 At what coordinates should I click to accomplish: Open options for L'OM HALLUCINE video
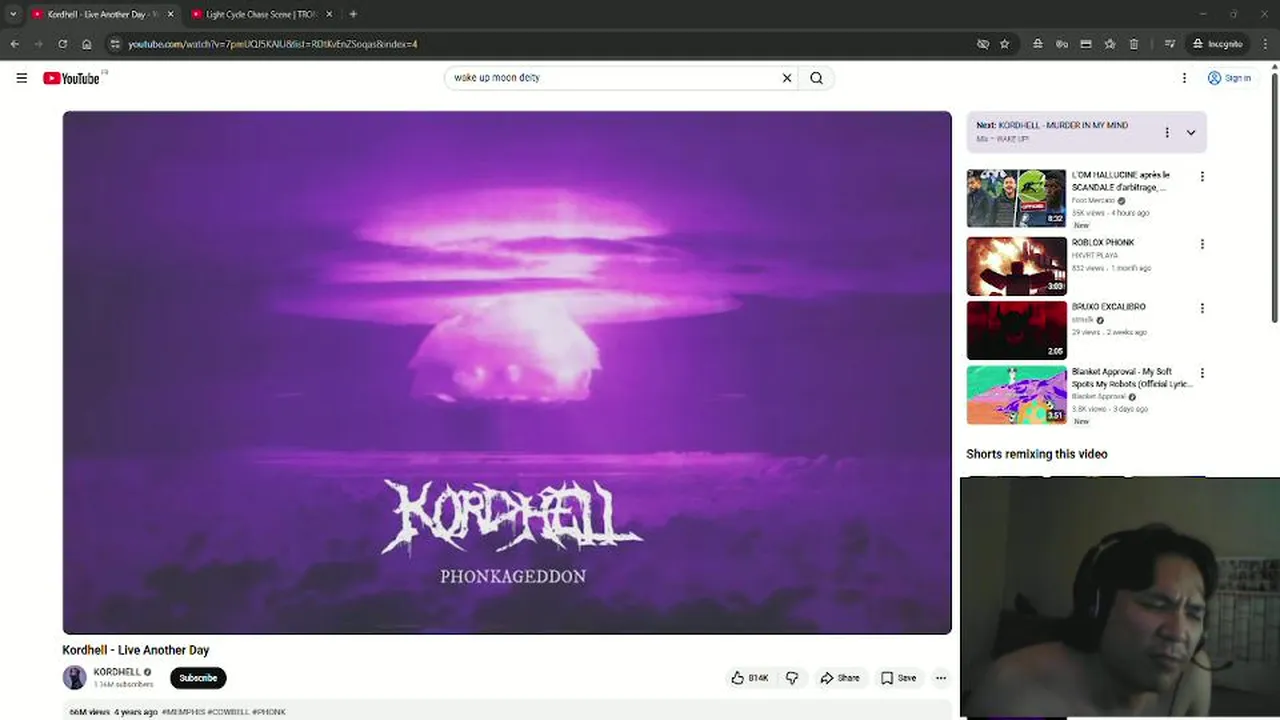tap(1202, 177)
